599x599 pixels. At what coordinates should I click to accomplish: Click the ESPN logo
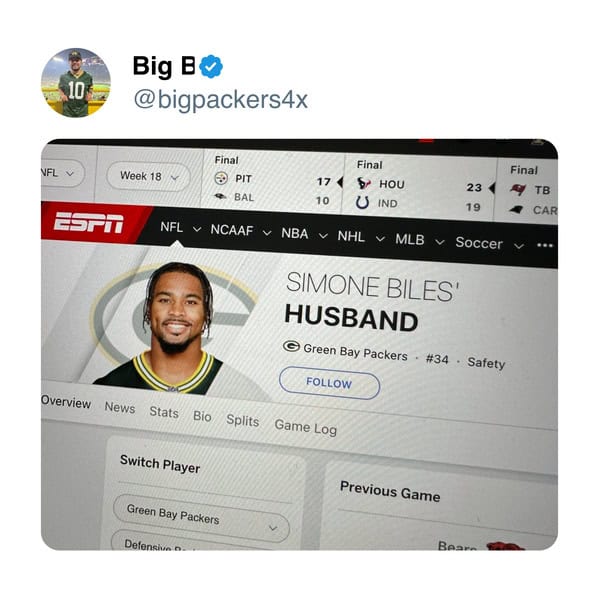point(89,222)
